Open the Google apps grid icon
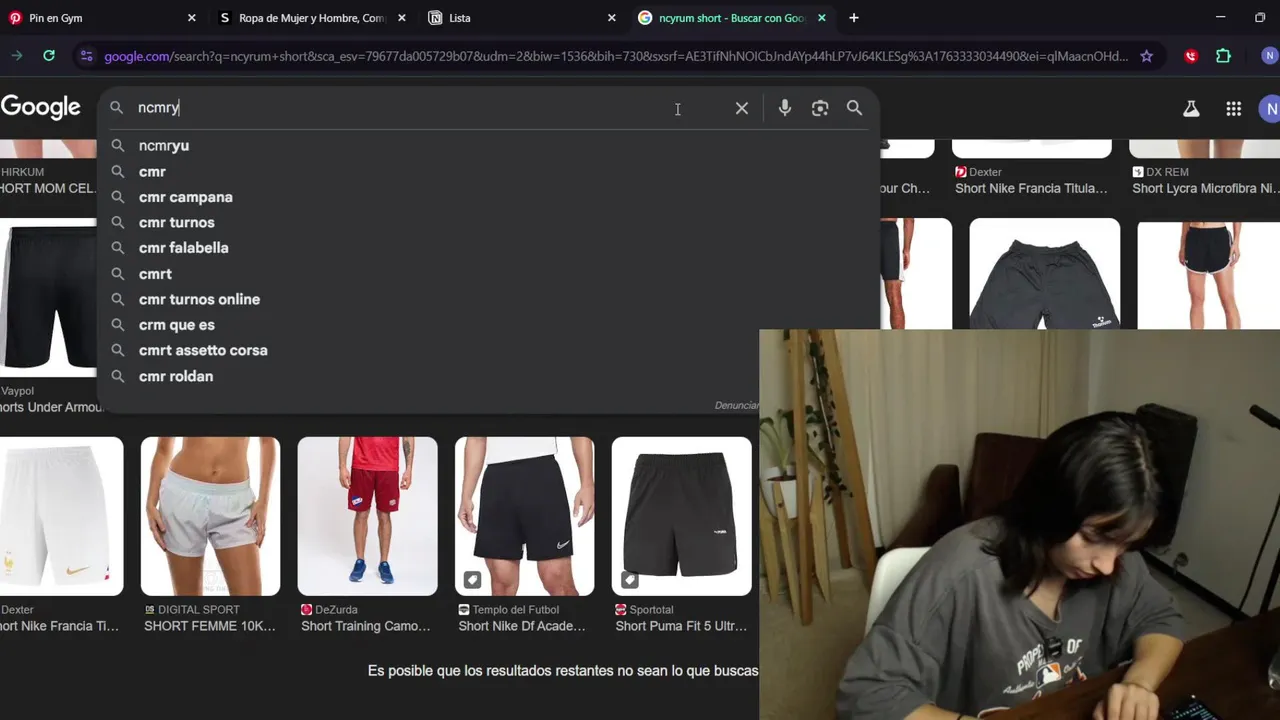1280x720 pixels. pos(1234,108)
